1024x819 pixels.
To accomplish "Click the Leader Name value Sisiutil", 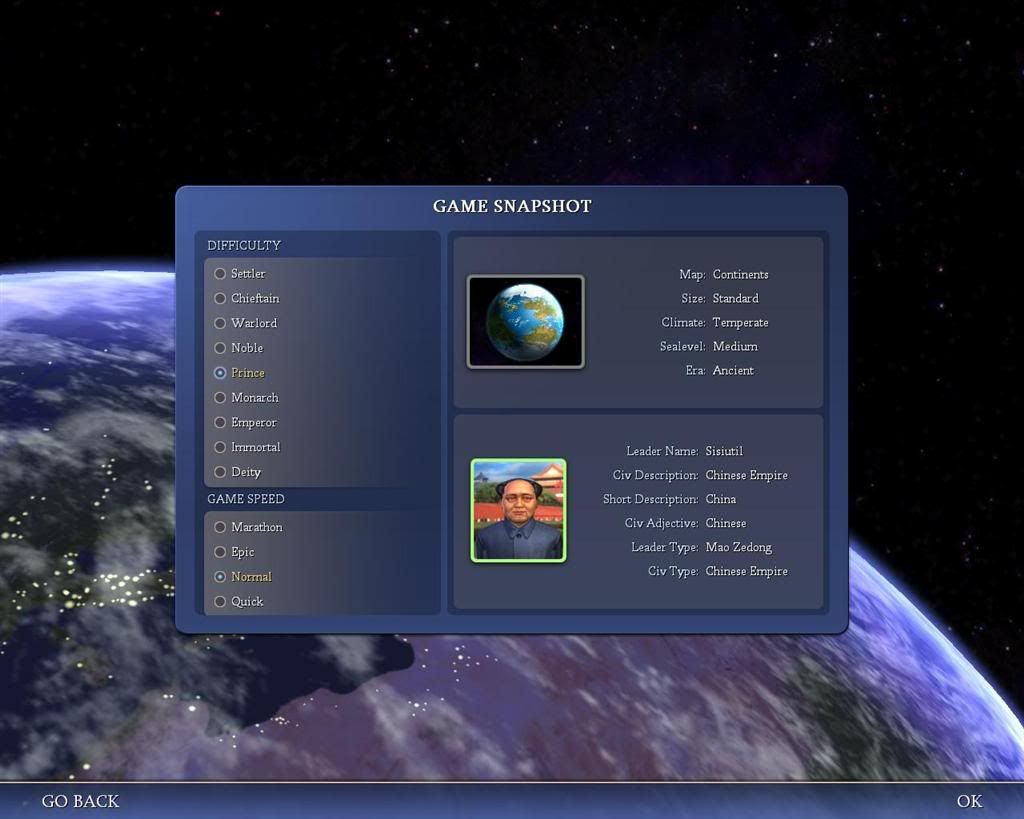I will pos(724,451).
